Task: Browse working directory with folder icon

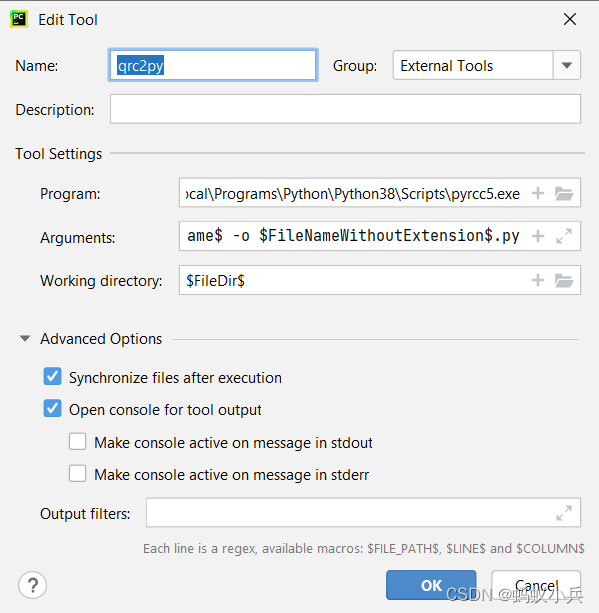Action: 564,280
